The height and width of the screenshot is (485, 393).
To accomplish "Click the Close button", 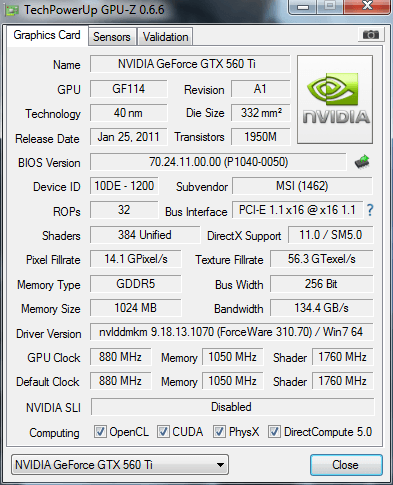I will [x=346, y=465].
